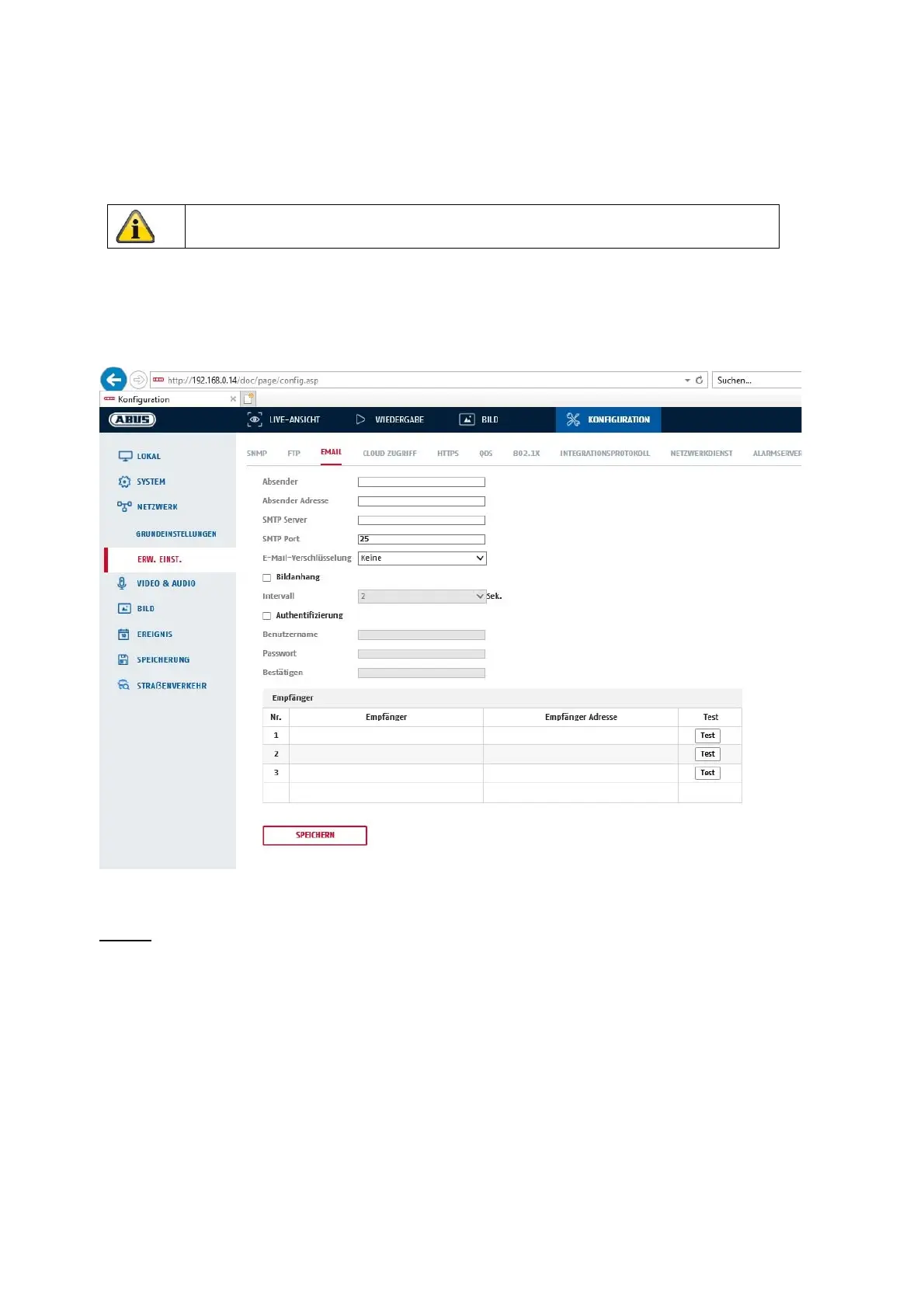Click the sidebar Bild image icon
Image resolution: width=924 pixels, height=1308 pixels.
click(124, 609)
